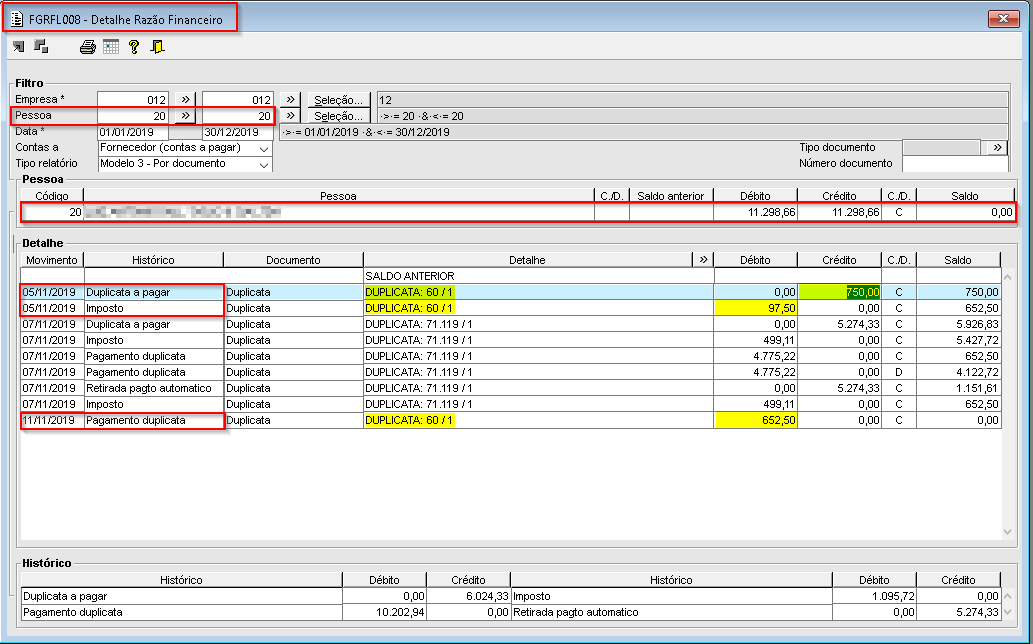The image size is (1033, 644).
Task: Click the Movimento column header
Action: pyautogui.click(x=52, y=260)
